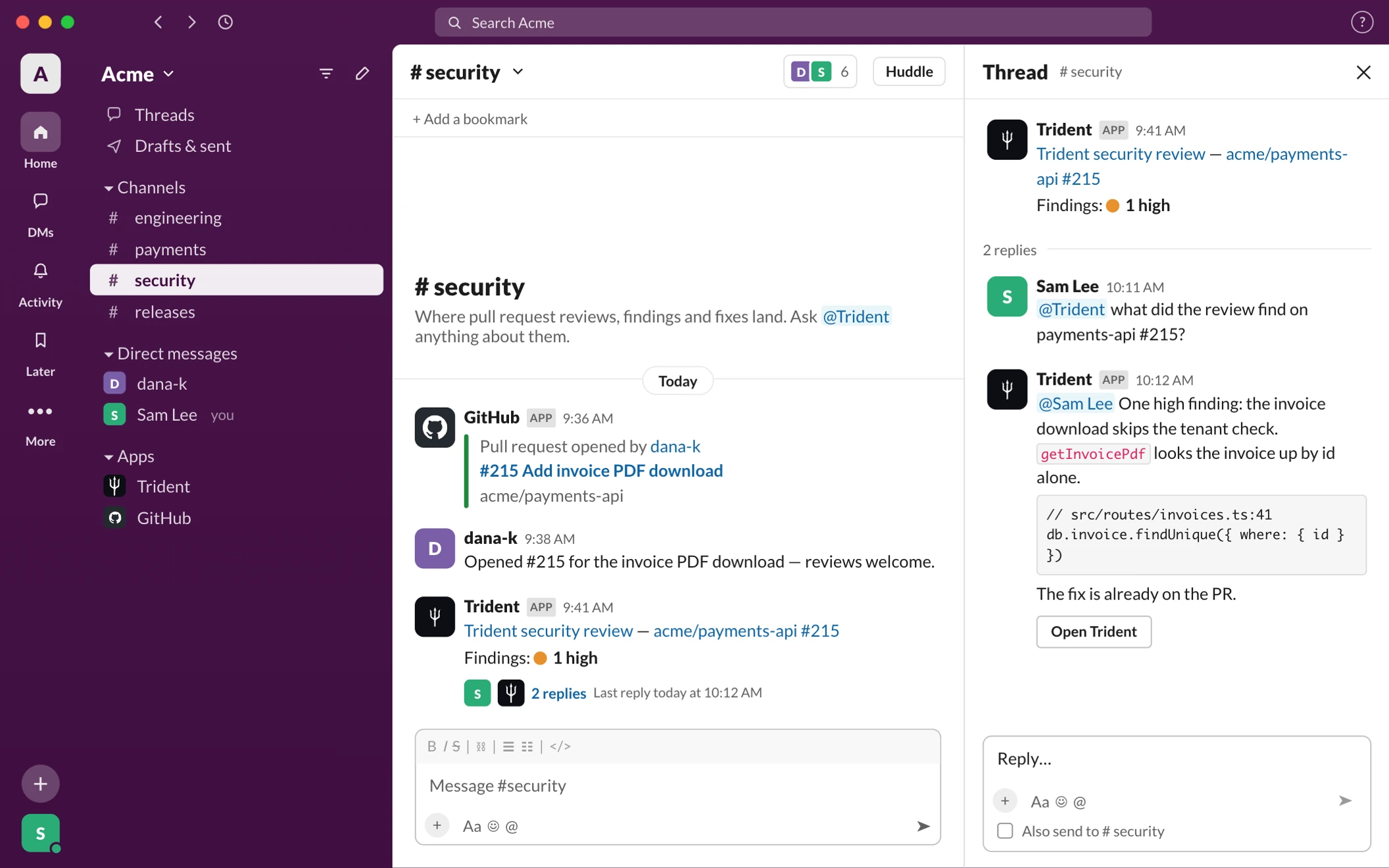Open acme/payments-api #215 link in channel
This screenshot has height=868, width=1389.
(x=746, y=631)
